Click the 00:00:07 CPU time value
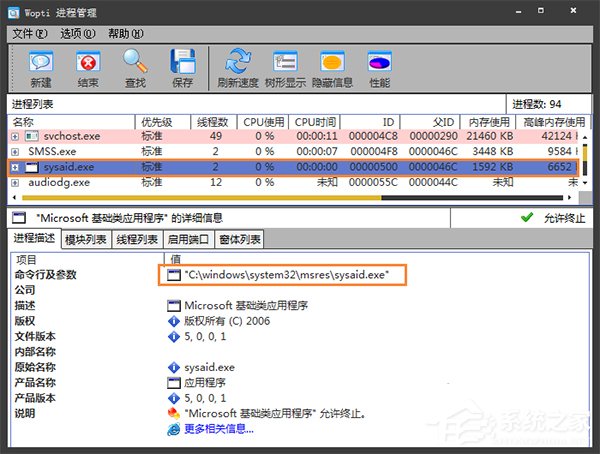This screenshot has height=454, width=600. click(x=317, y=152)
